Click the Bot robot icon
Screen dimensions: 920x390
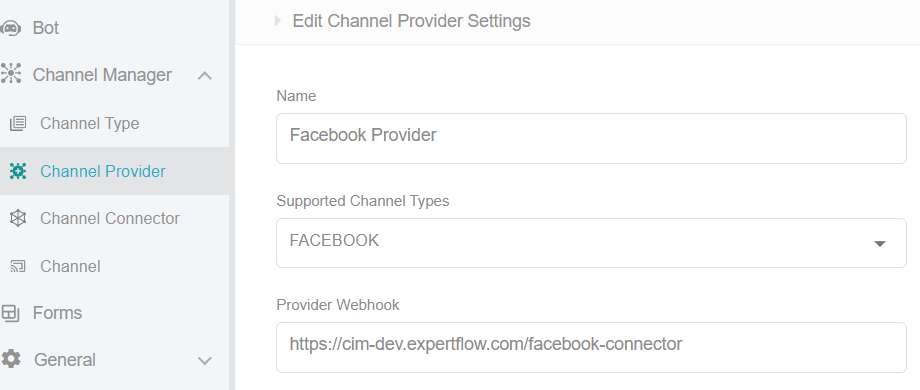pos(10,28)
